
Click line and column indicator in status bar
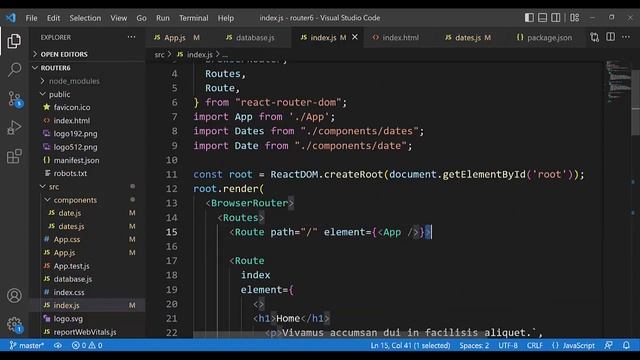pyautogui.click(x=410, y=345)
